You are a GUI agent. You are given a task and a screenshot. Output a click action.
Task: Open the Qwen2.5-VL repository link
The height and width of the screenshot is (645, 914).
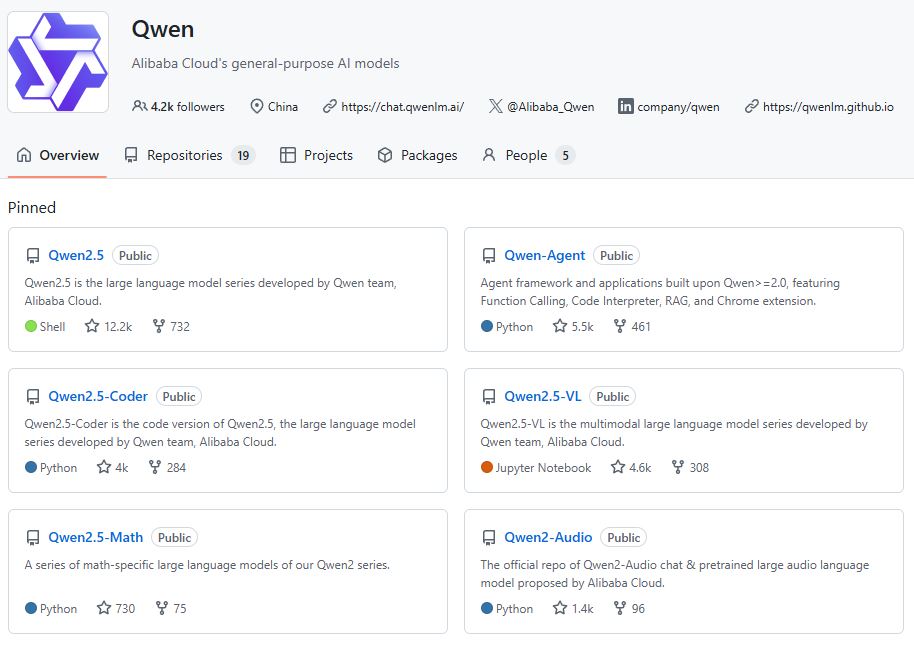pyautogui.click(x=542, y=396)
